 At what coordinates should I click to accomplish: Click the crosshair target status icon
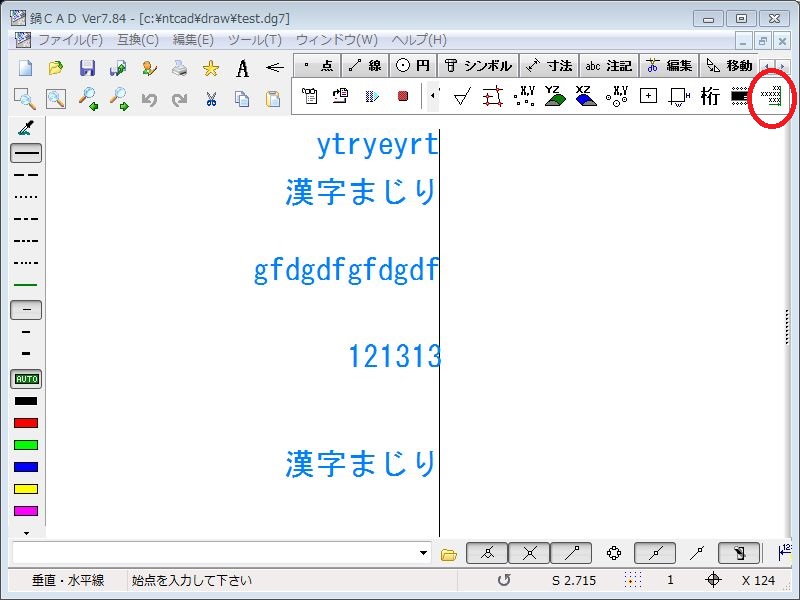713,580
